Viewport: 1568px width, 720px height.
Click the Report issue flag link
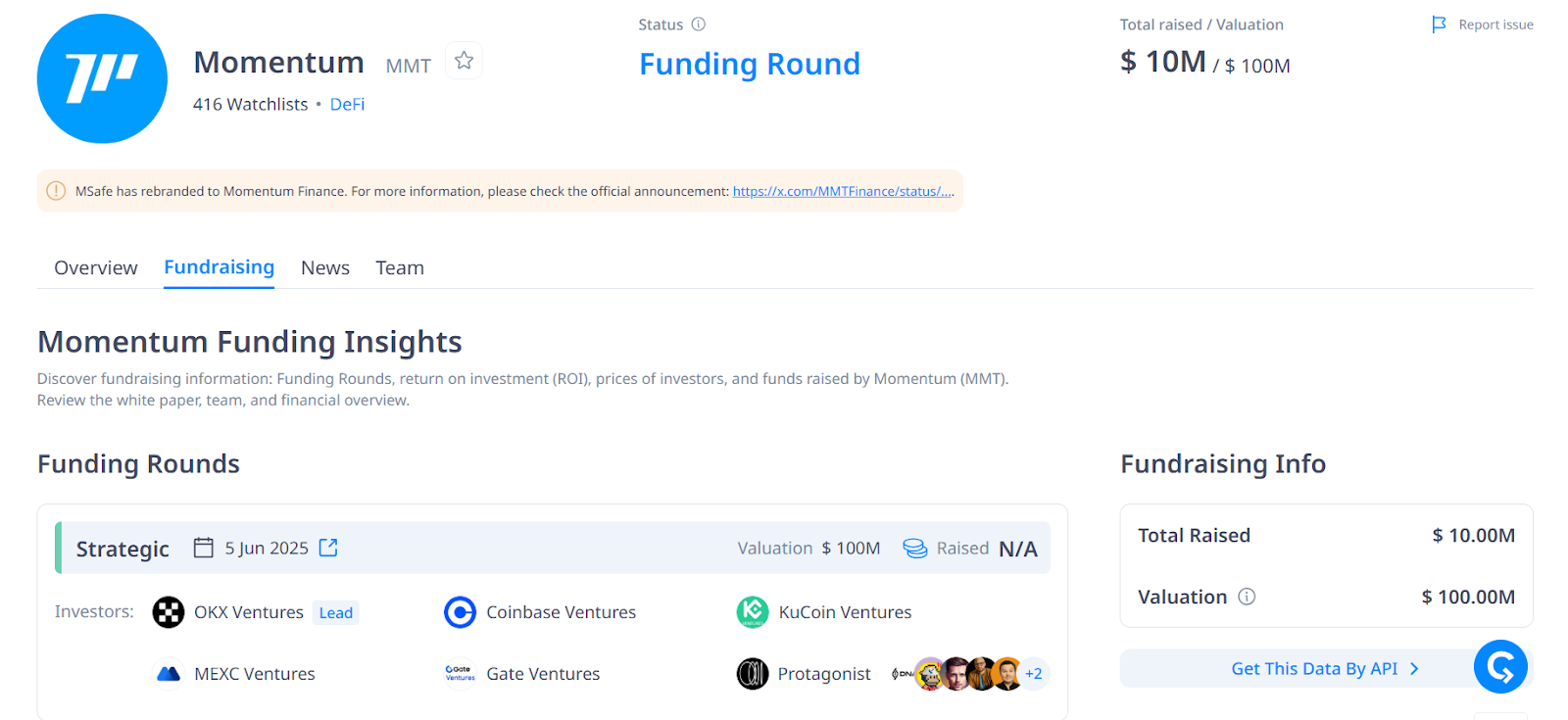(x=1482, y=24)
